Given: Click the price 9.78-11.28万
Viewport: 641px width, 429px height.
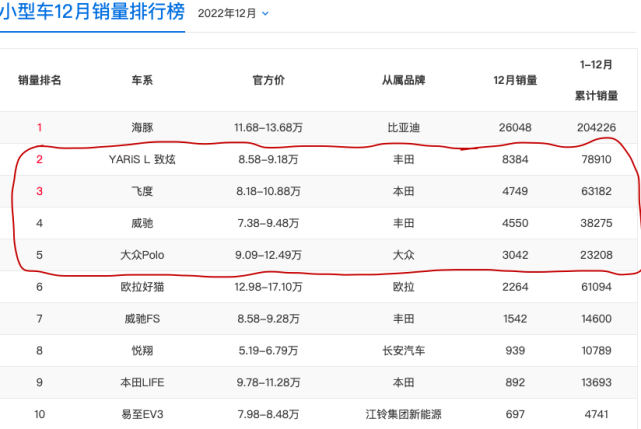Looking at the screenshot, I should (x=269, y=382).
